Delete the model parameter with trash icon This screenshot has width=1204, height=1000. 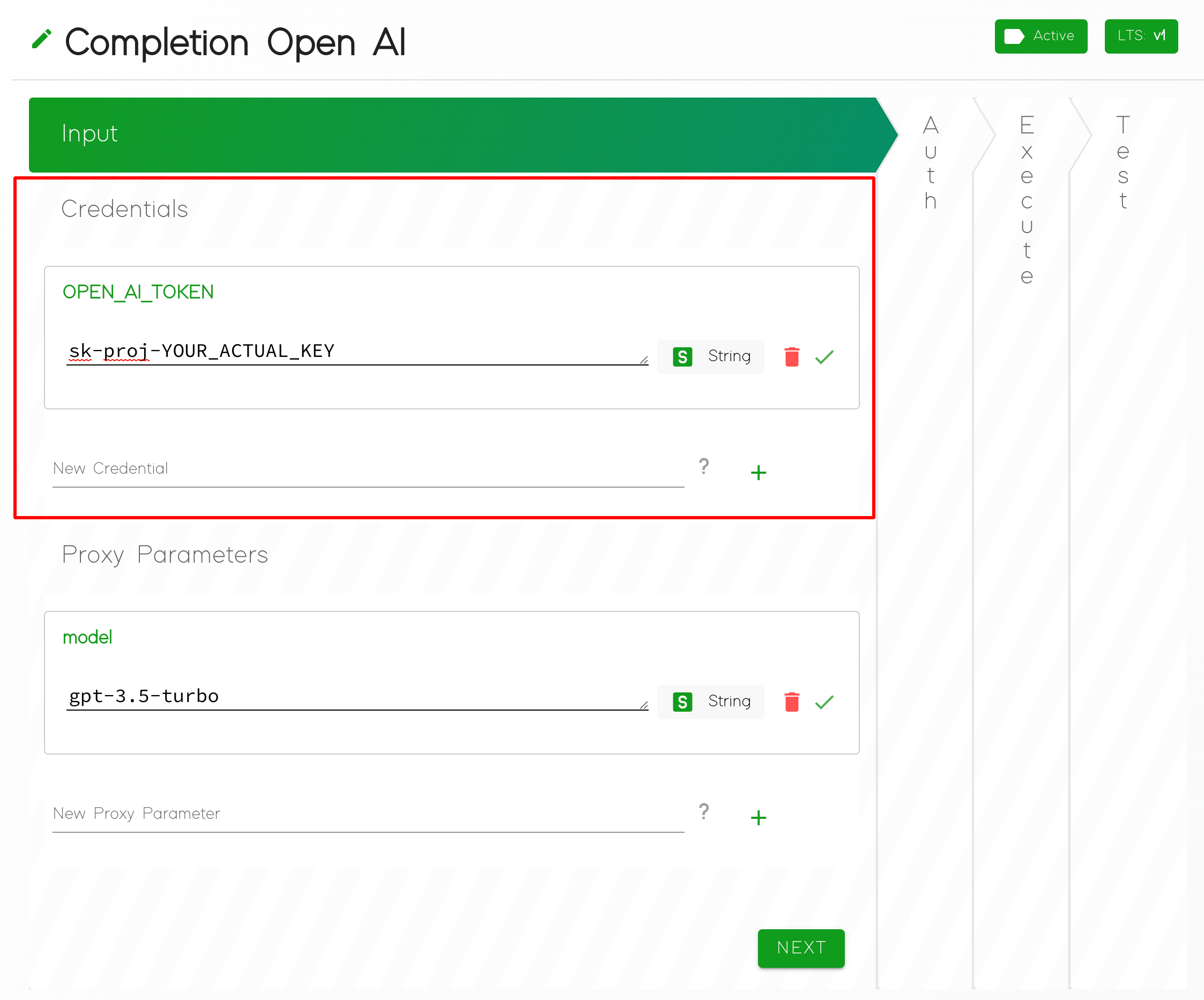pyautogui.click(x=792, y=702)
